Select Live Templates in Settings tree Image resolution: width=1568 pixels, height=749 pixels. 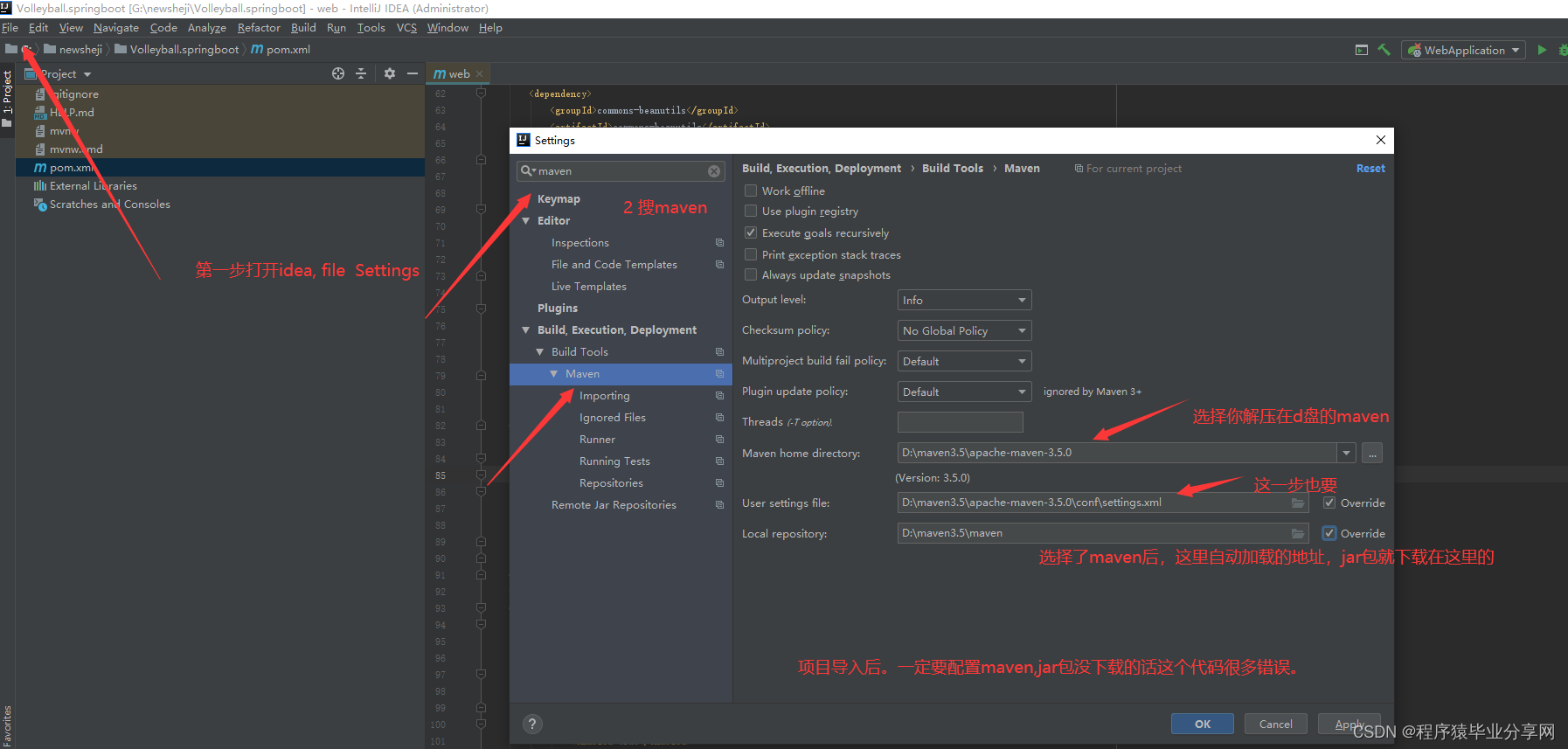click(589, 287)
